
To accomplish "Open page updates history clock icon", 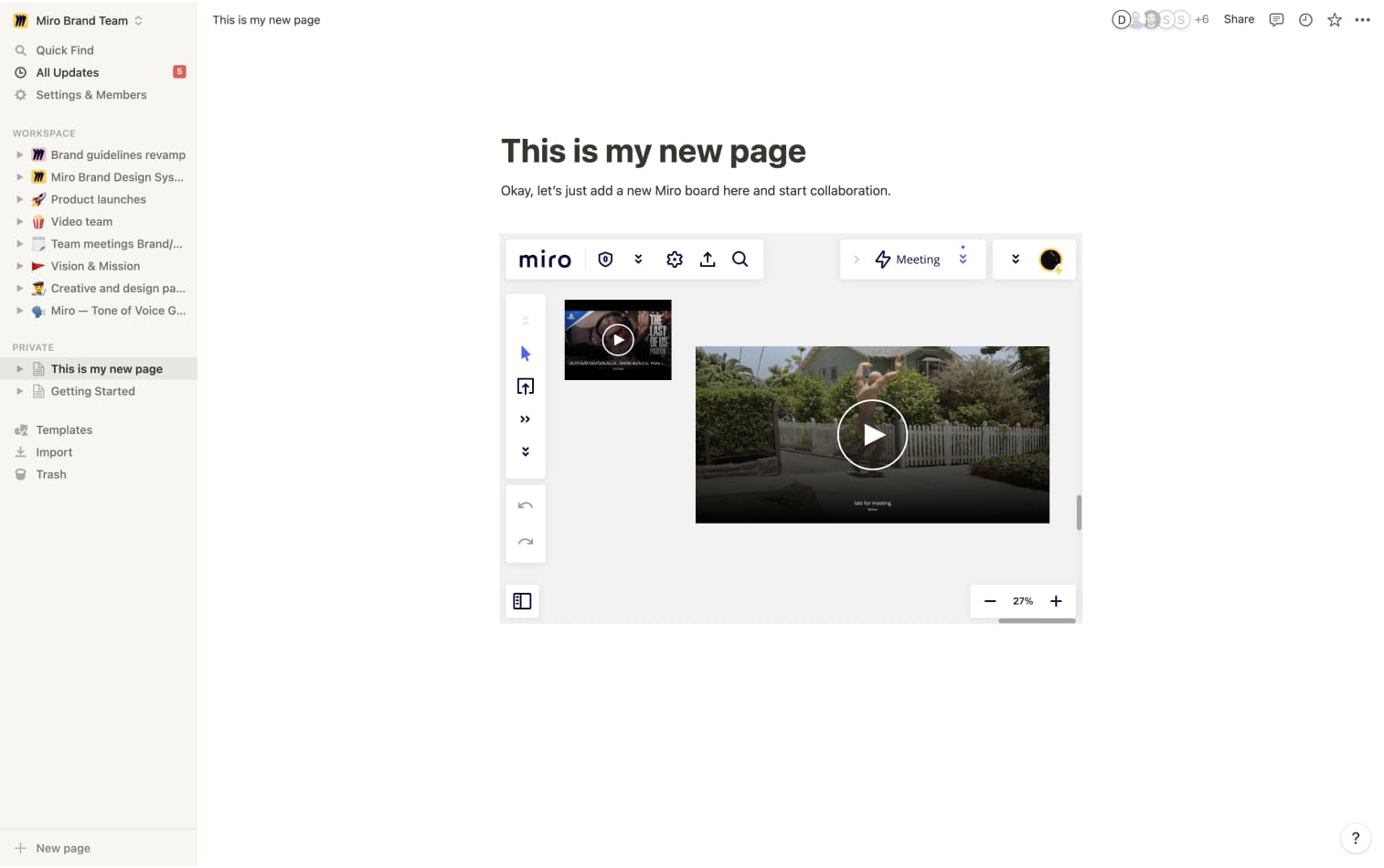I will (1305, 20).
